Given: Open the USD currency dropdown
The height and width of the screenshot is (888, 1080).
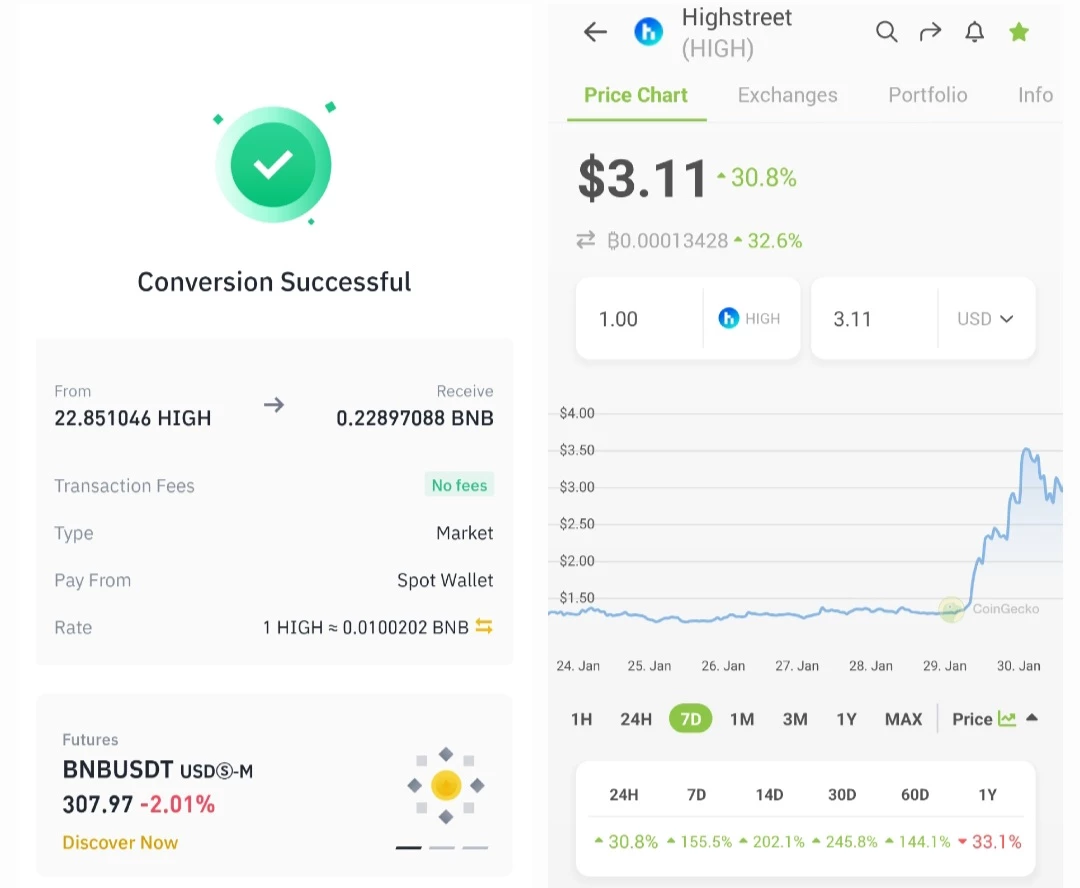Looking at the screenshot, I should point(986,318).
